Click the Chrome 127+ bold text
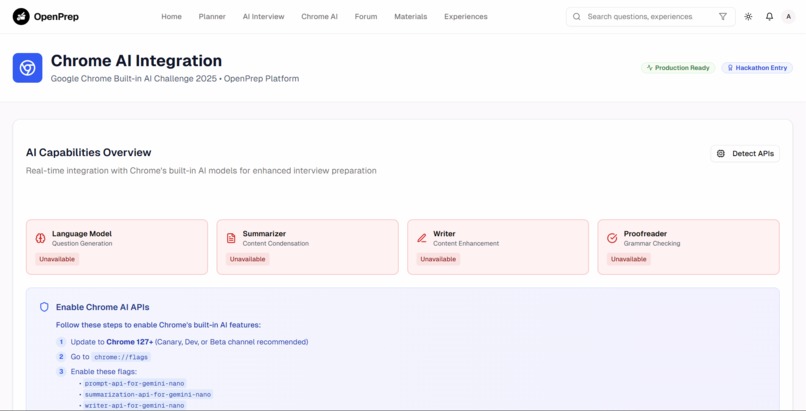 pyautogui.click(x=130, y=342)
